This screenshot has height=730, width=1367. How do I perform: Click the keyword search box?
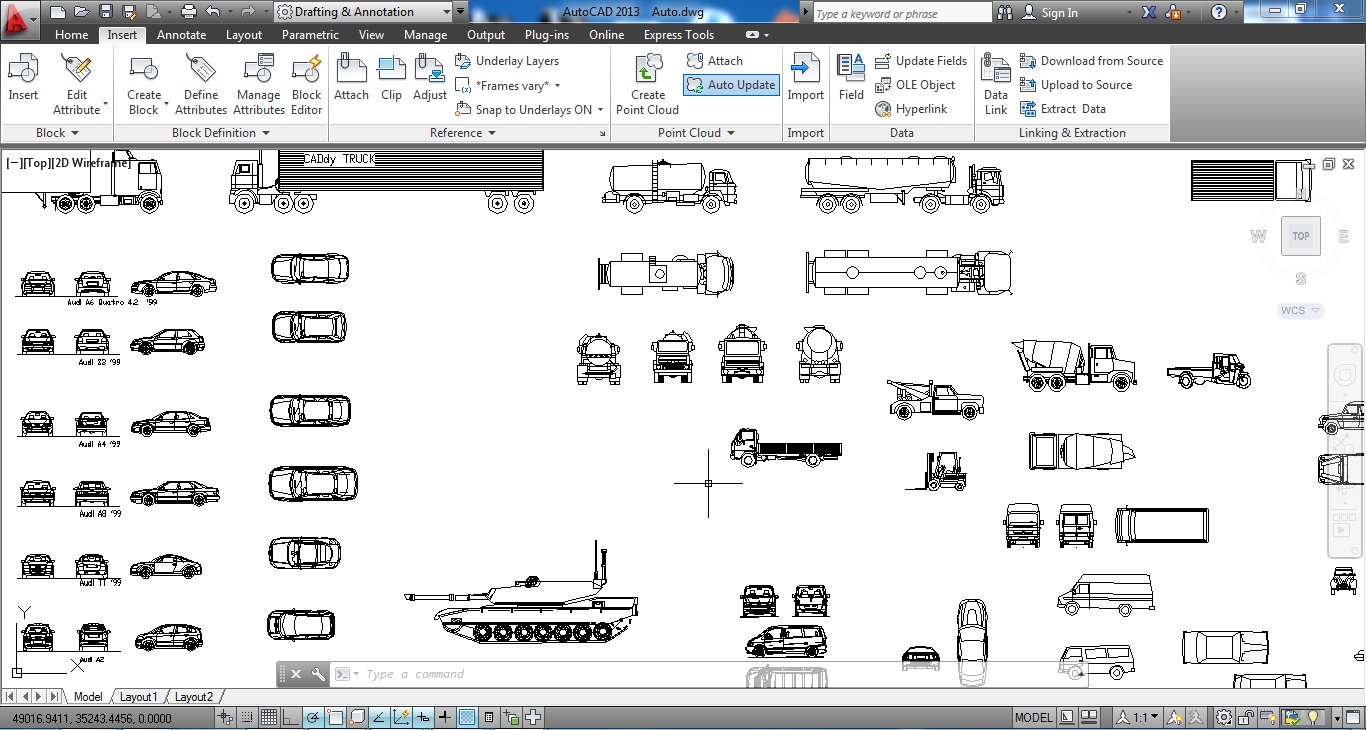pos(901,13)
